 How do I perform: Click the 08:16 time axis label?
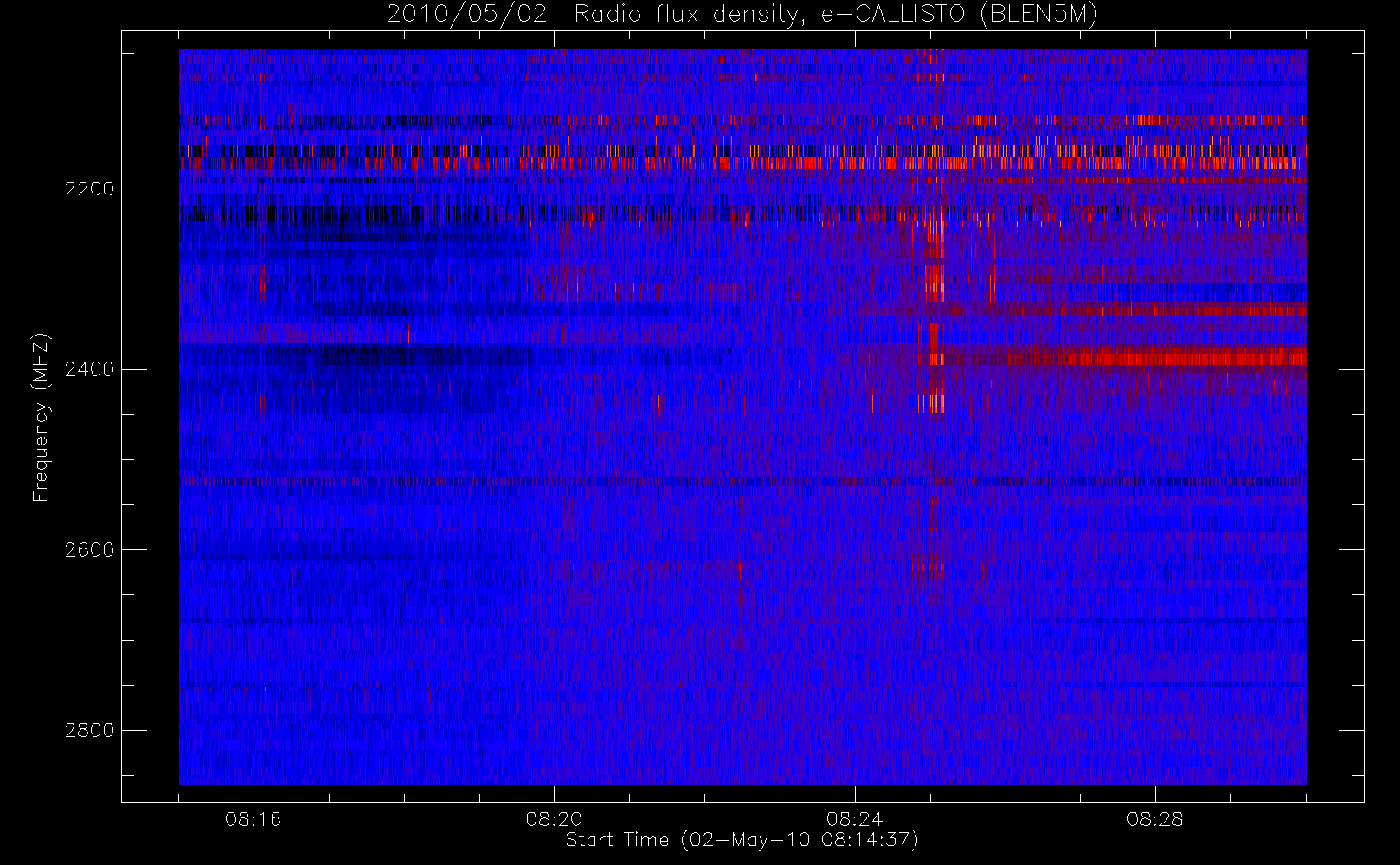point(254,819)
